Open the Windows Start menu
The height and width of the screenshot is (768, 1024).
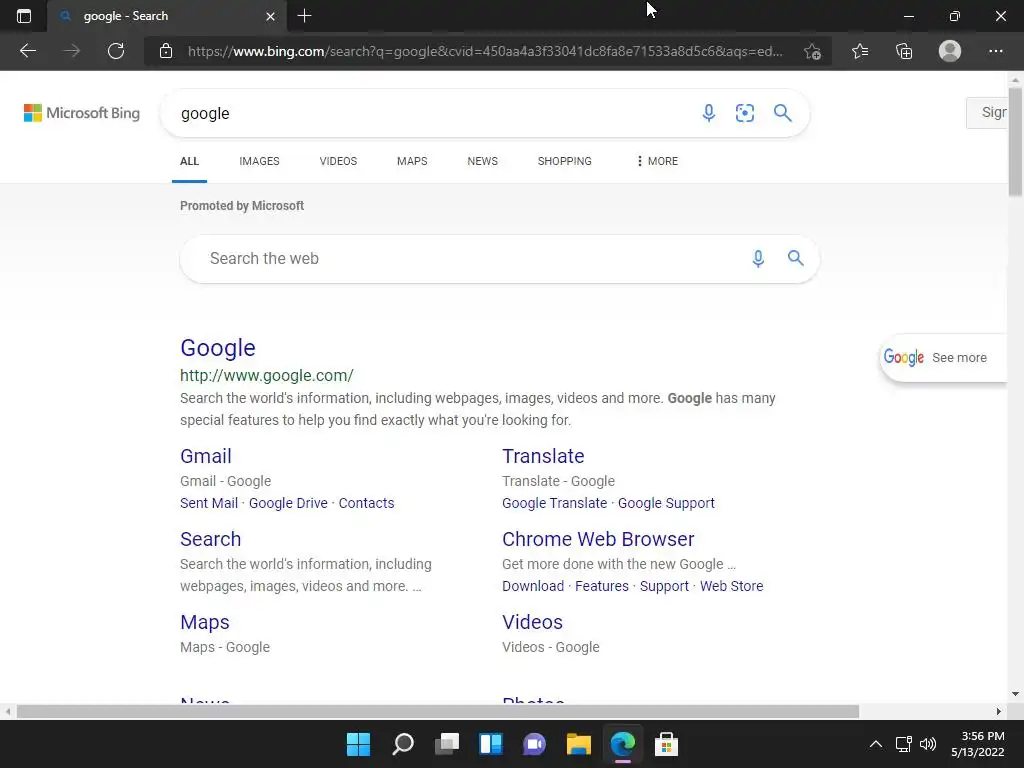[358, 744]
